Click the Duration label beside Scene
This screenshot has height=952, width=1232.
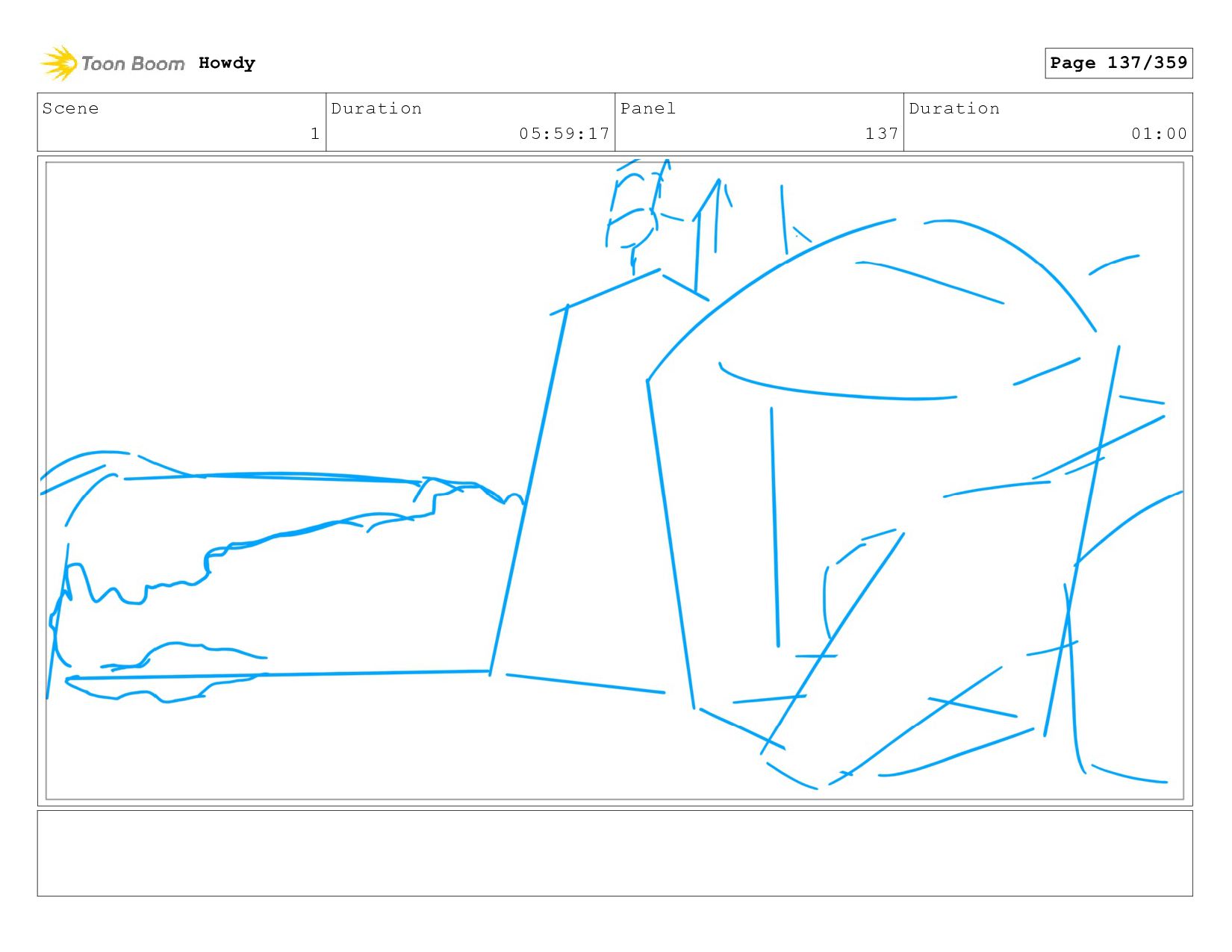coord(376,108)
